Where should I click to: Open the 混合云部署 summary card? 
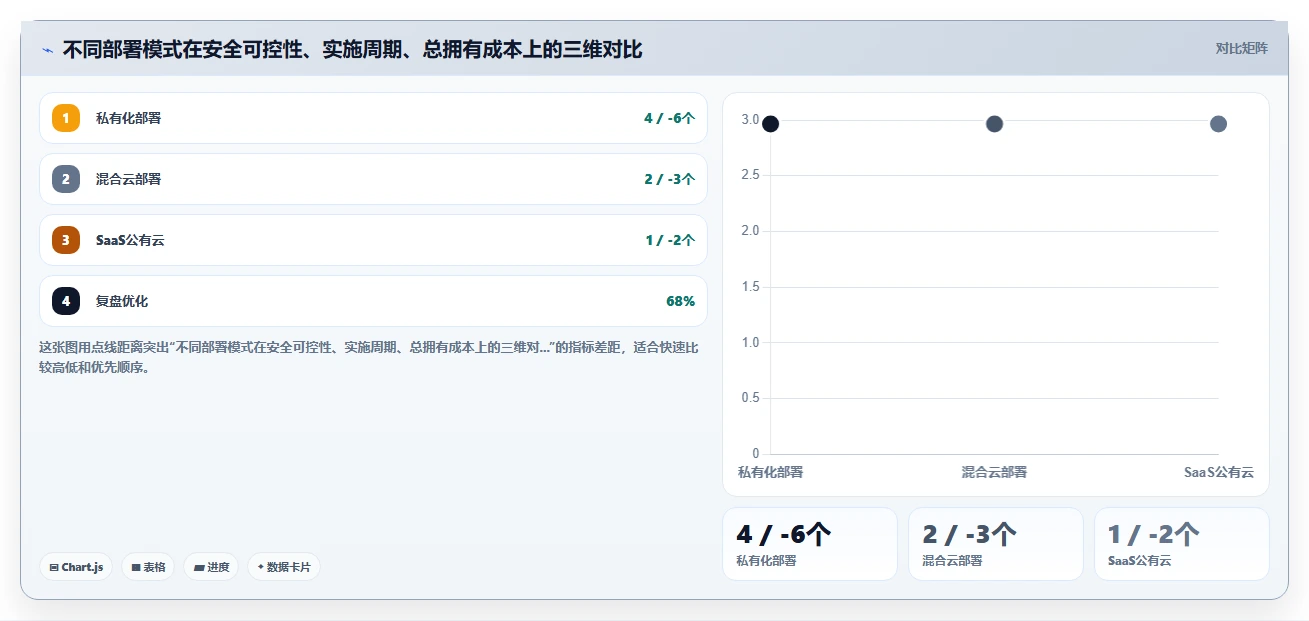996,544
